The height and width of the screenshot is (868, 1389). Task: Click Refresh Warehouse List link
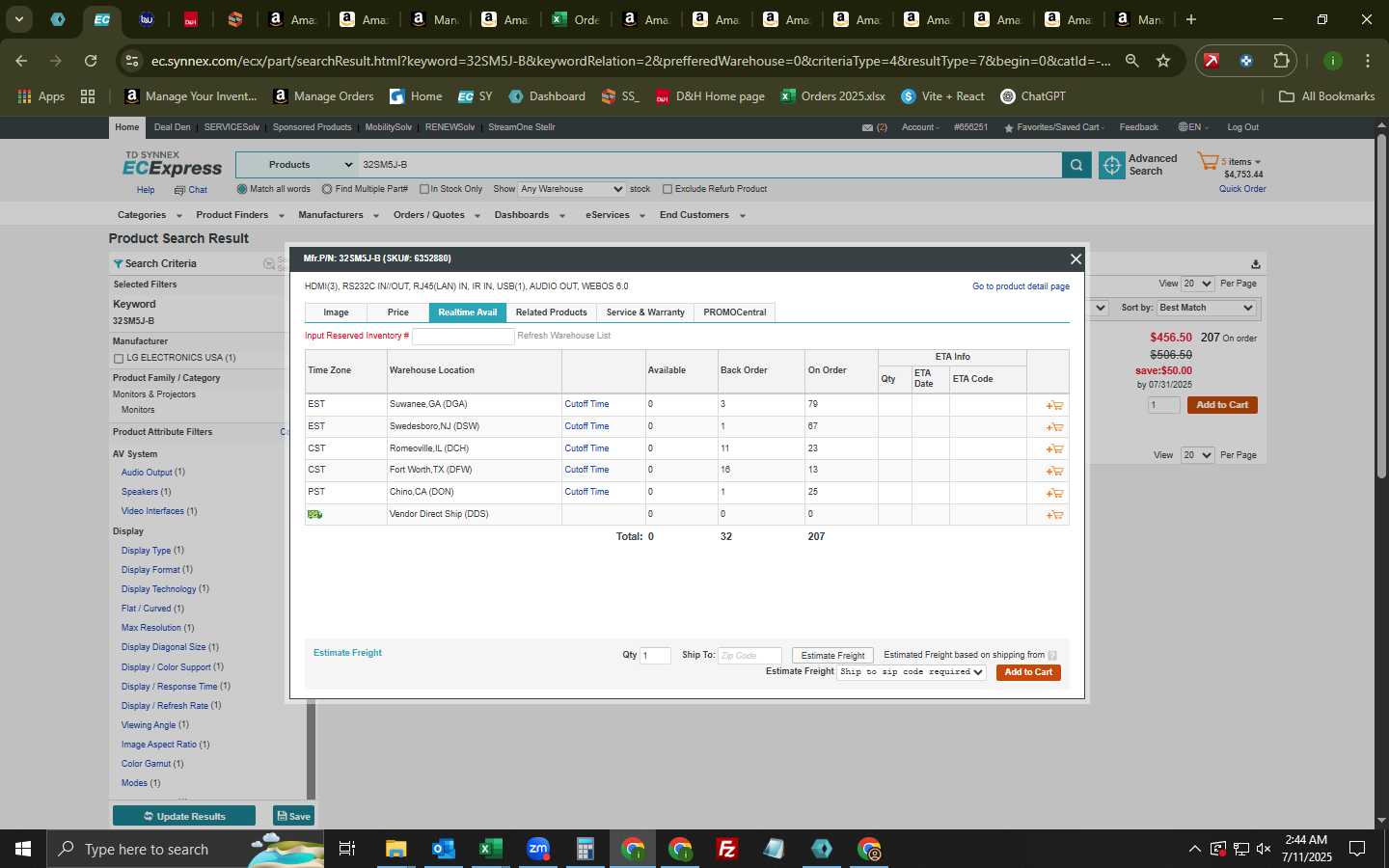point(564,336)
